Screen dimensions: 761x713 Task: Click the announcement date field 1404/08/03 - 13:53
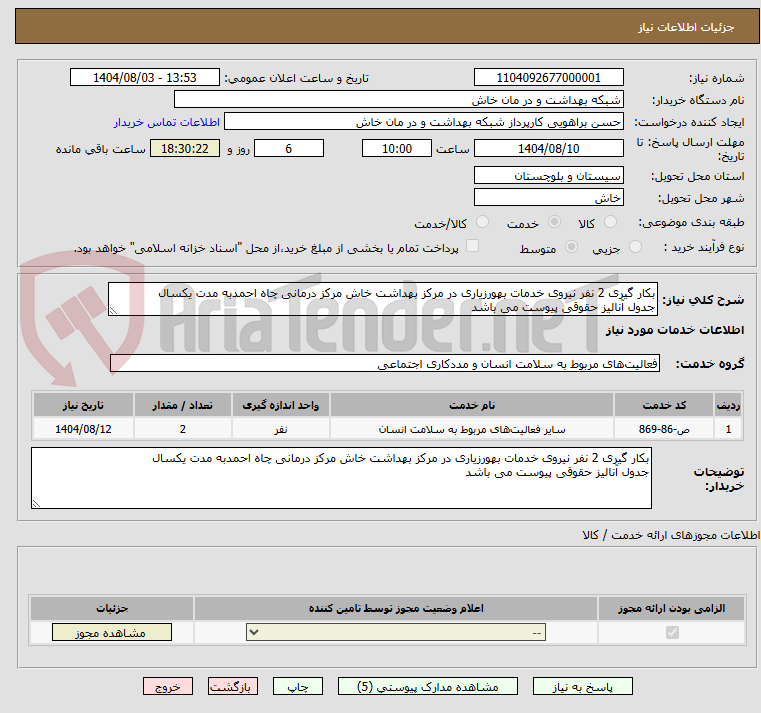pyautogui.click(x=145, y=78)
